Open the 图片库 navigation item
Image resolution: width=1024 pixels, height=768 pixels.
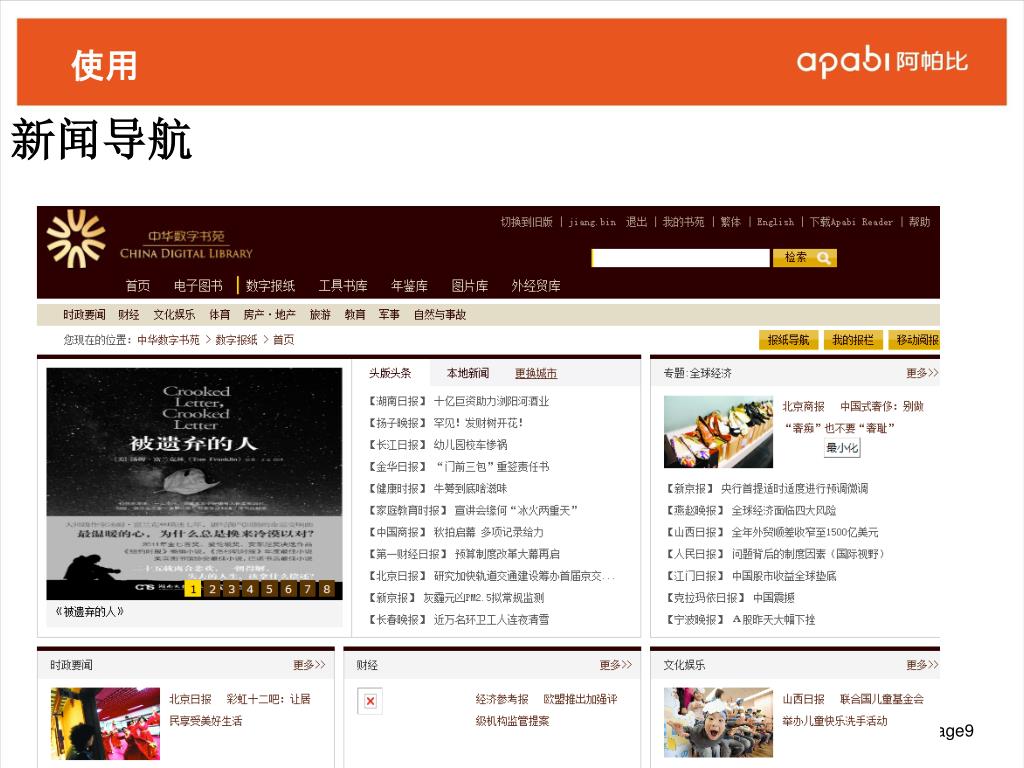(470, 286)
